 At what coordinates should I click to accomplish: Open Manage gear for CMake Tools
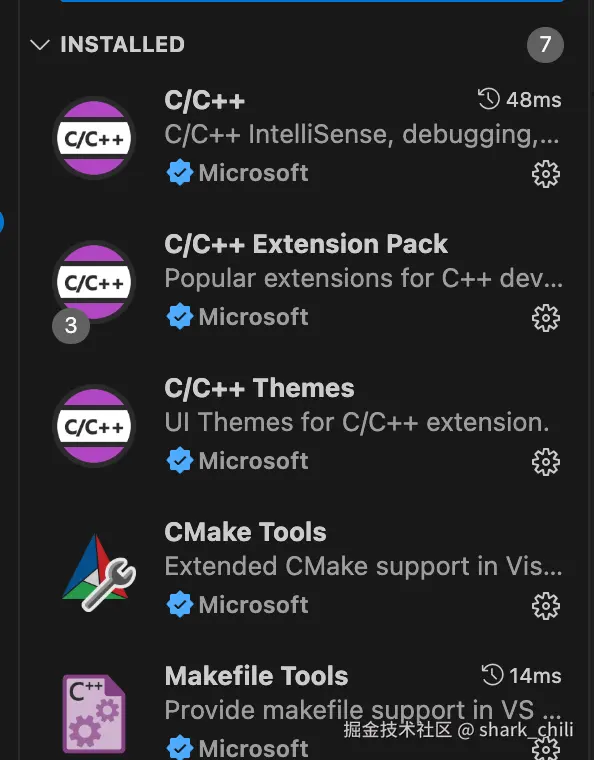546,605
